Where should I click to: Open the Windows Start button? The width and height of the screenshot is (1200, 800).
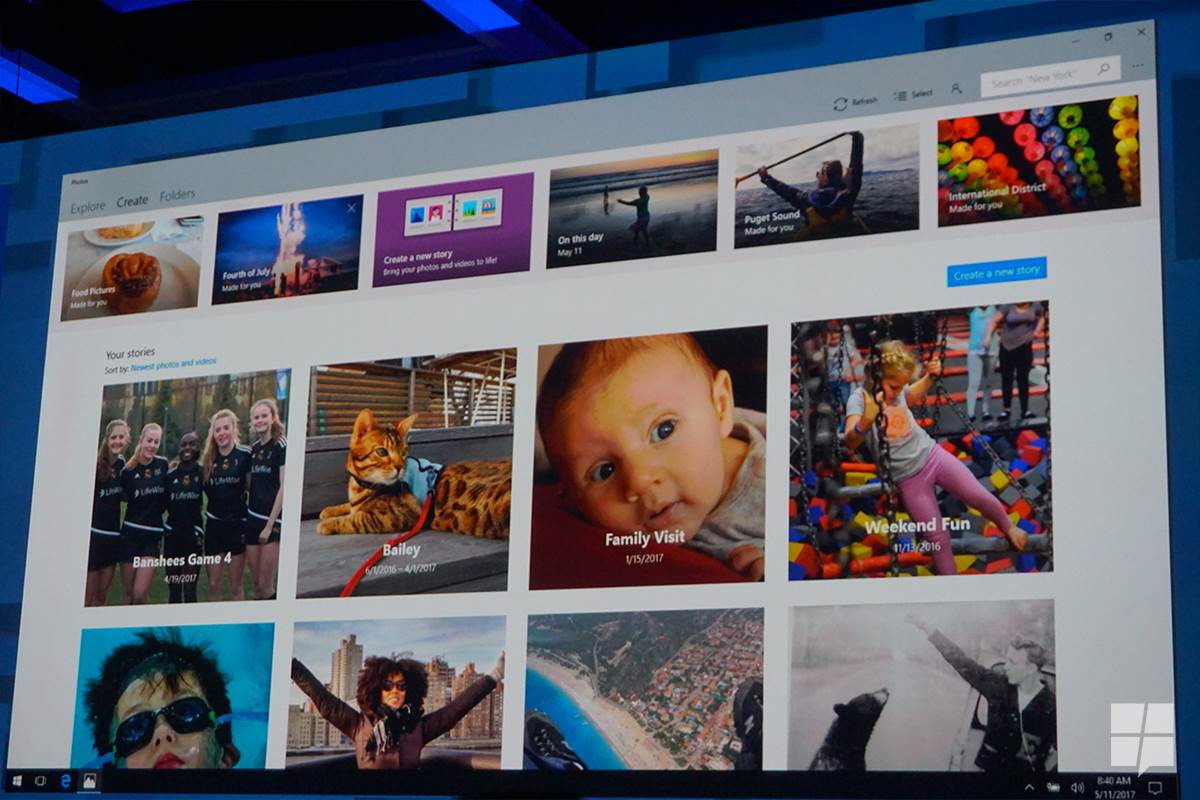[x=17, y=779]
